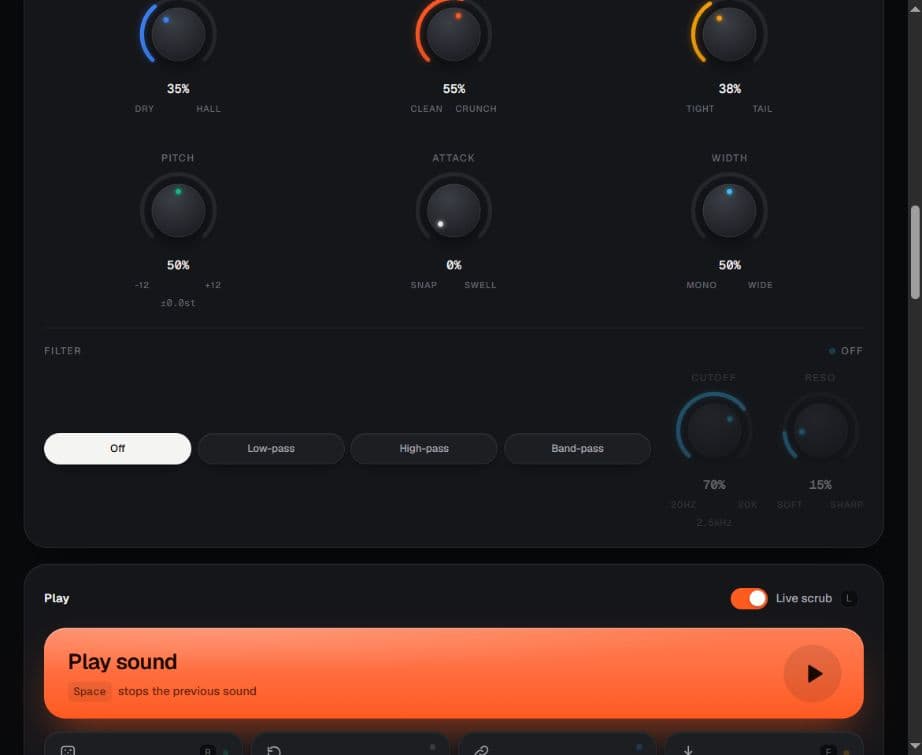Screen dimensions: 922x755
Task: Click the SWELL label
Action: 480,285
